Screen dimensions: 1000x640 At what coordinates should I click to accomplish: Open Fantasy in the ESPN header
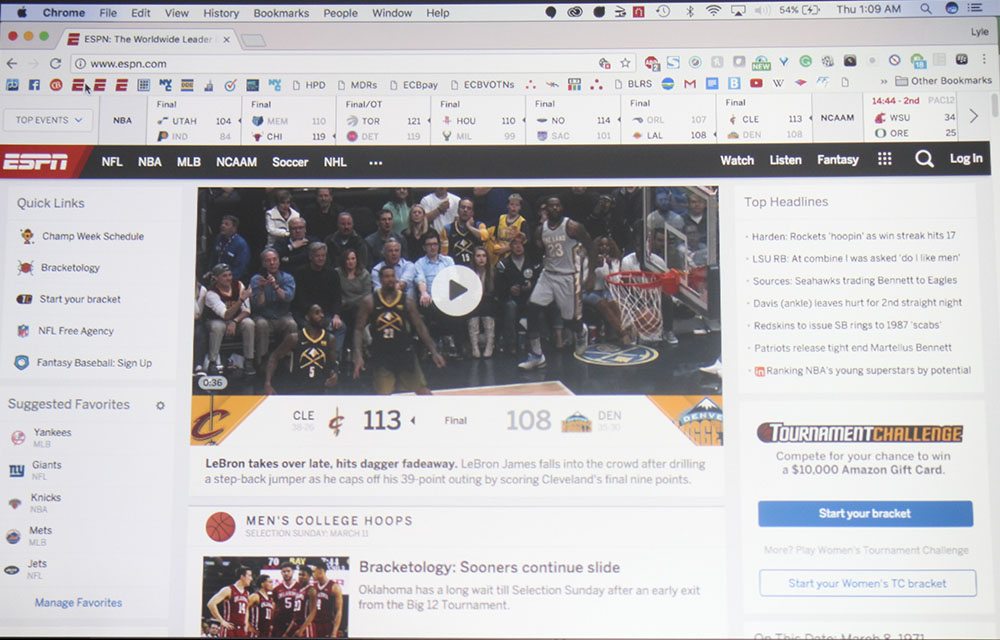838,160
